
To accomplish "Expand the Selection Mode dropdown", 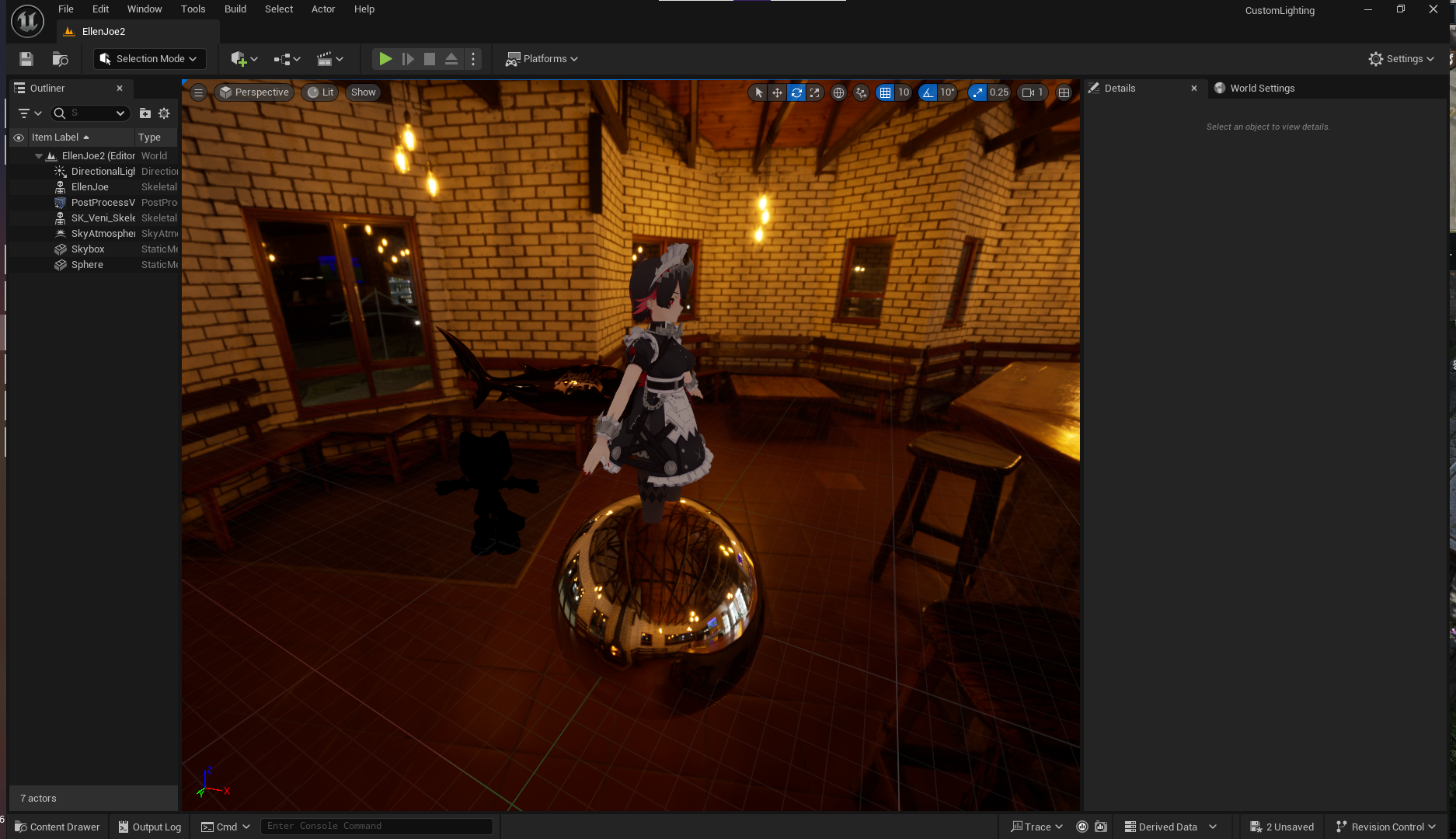I will [x=149, y=59].
